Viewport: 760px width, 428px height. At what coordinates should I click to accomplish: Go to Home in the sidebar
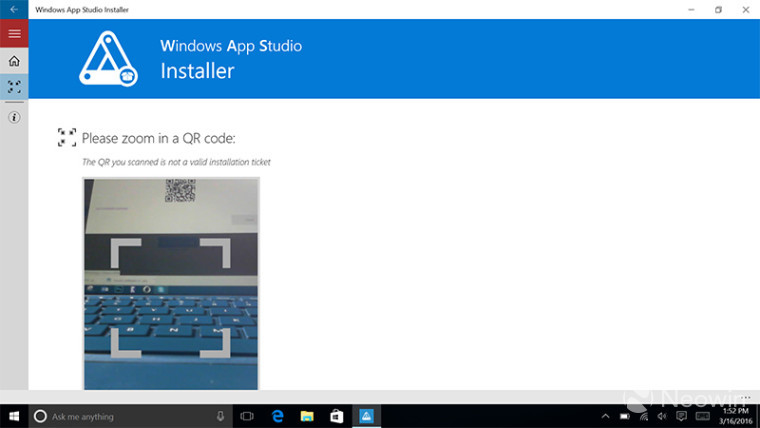click(14, 61)
